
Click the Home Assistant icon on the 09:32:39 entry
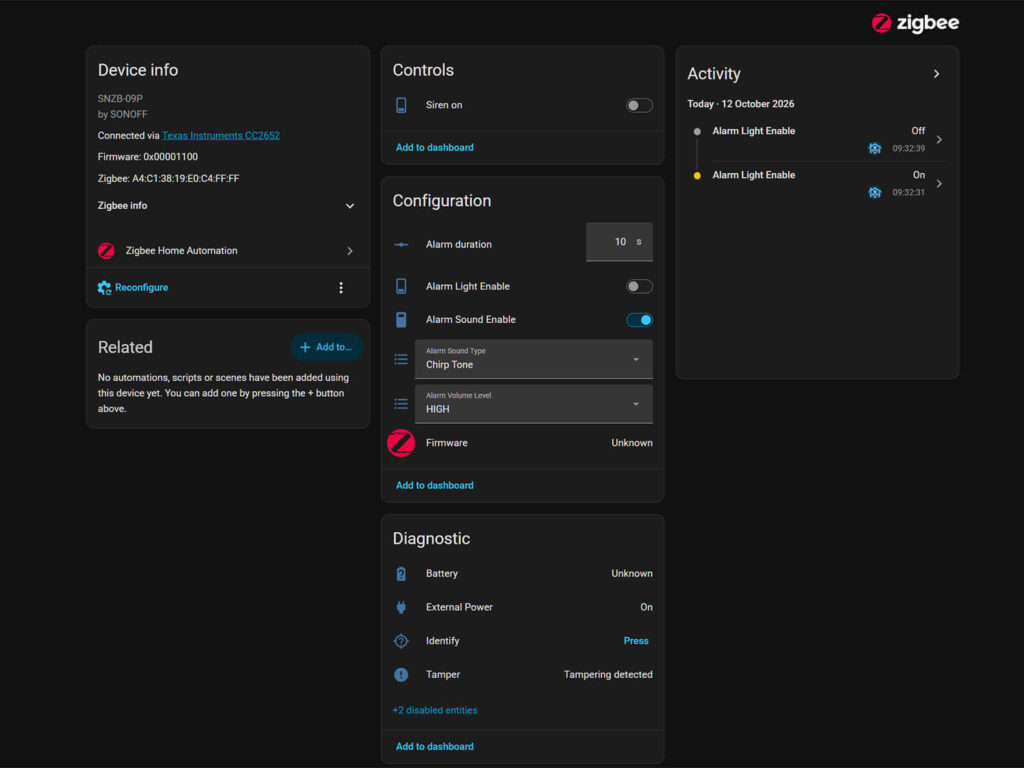[874, 148]
